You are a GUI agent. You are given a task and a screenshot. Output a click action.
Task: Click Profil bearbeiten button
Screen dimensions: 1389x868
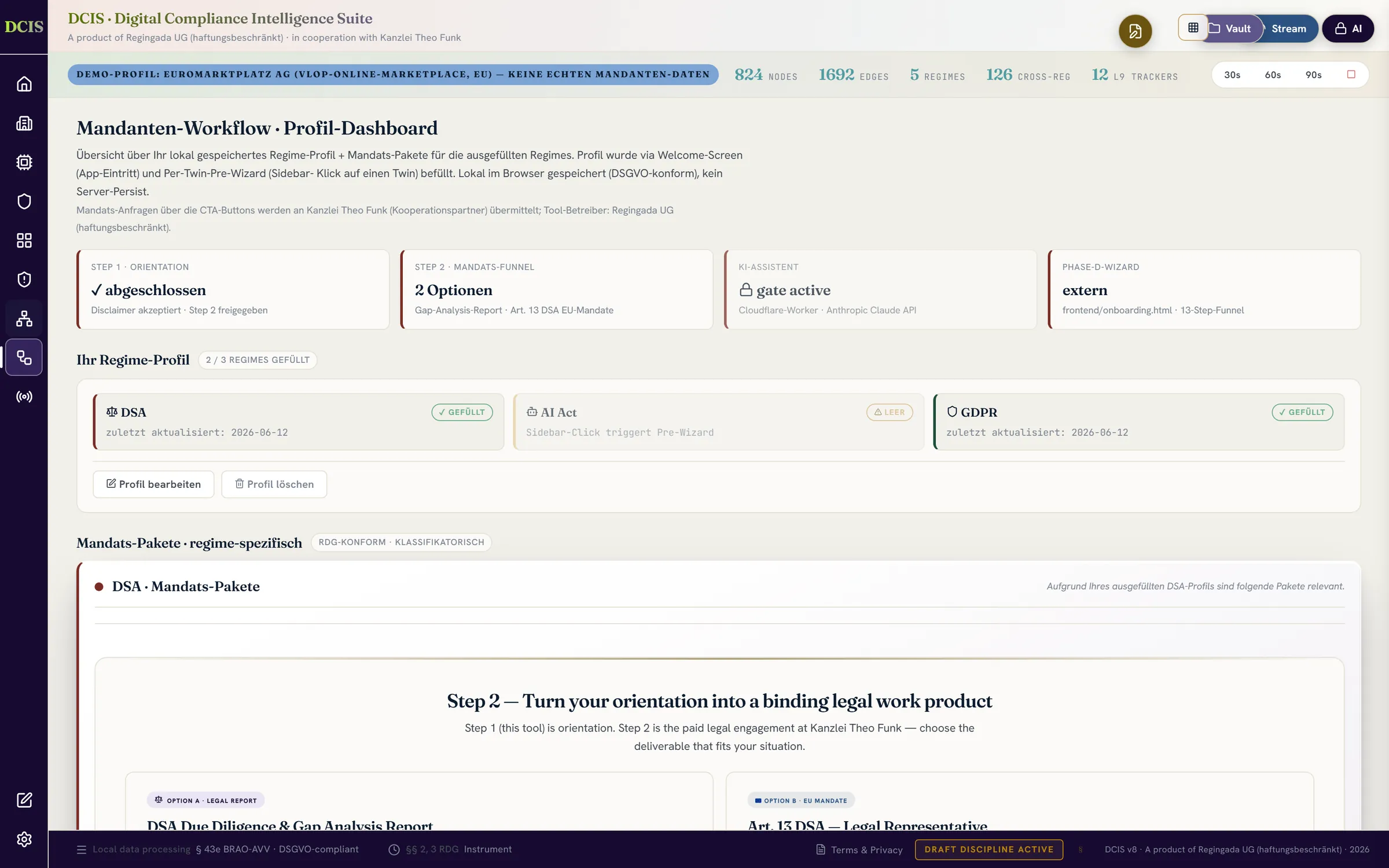pos(153,484)
